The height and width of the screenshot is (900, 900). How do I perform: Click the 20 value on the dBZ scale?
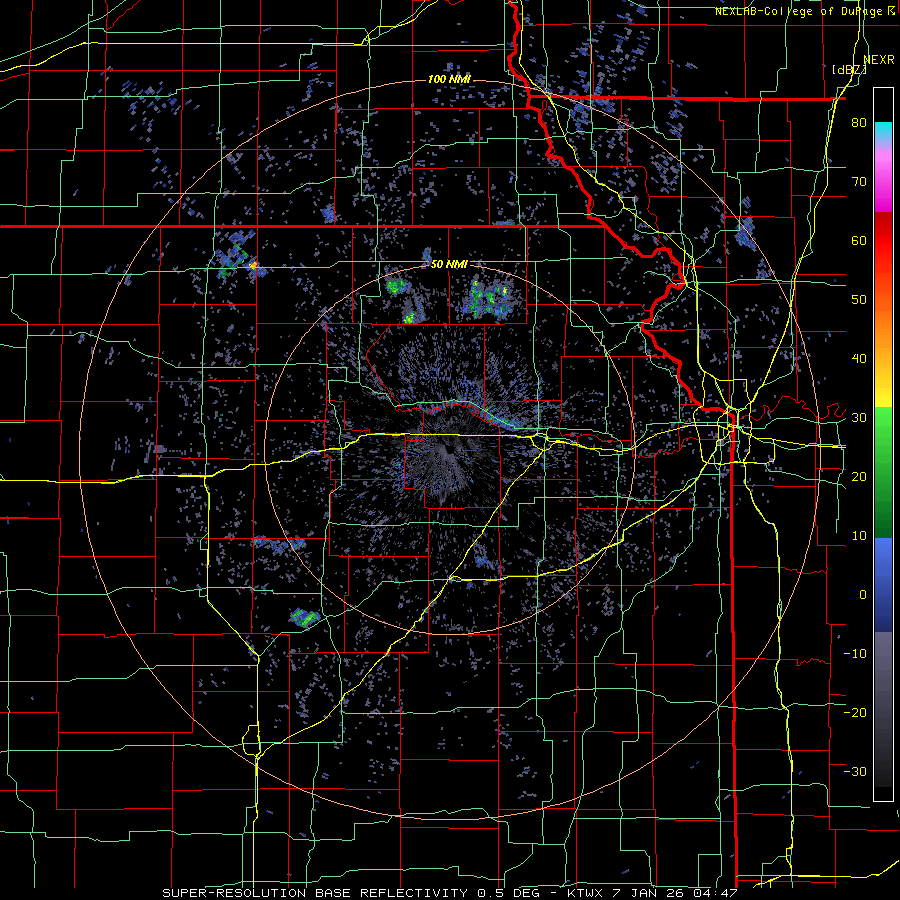tap(859, 476)
